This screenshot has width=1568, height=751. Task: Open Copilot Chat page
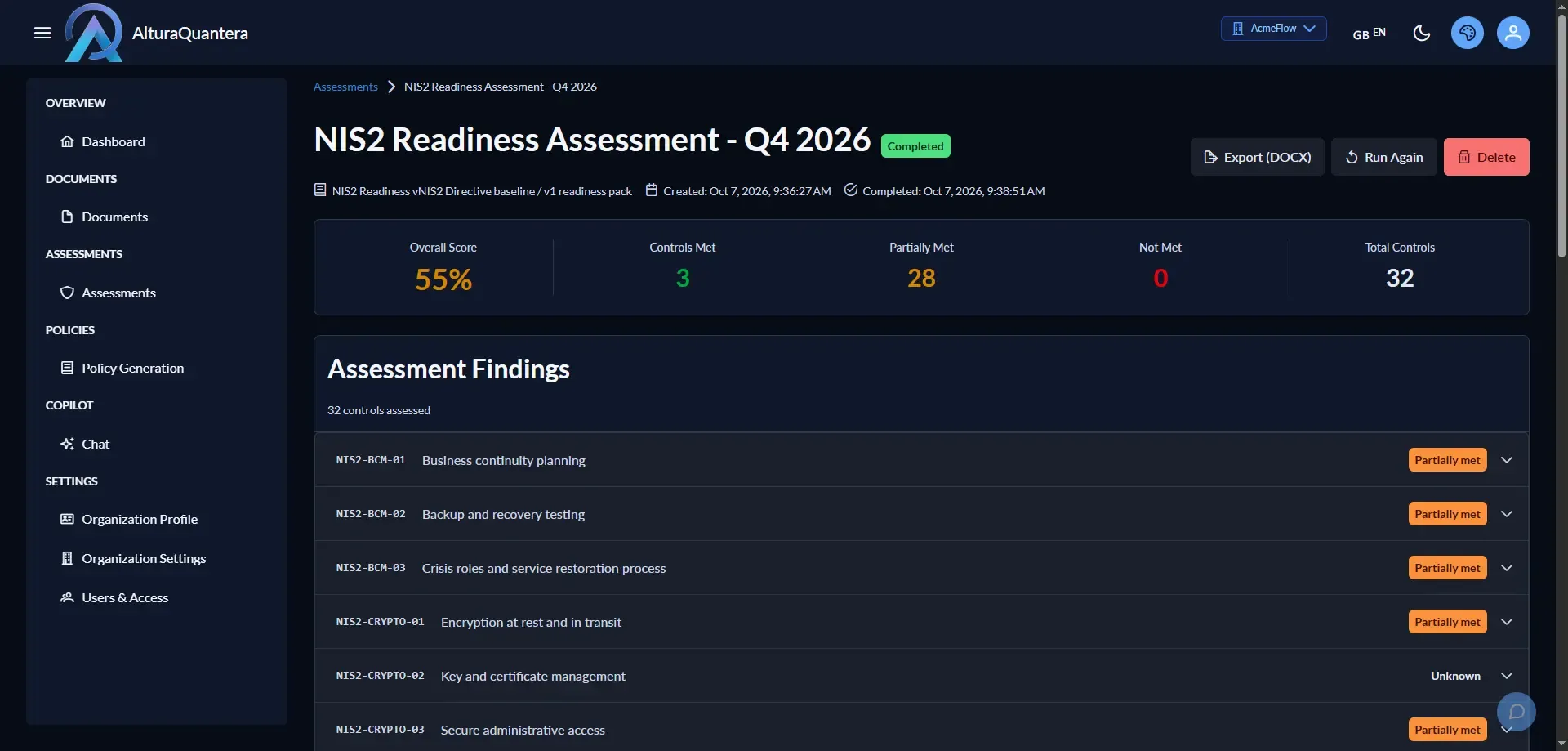pos(96,444)
